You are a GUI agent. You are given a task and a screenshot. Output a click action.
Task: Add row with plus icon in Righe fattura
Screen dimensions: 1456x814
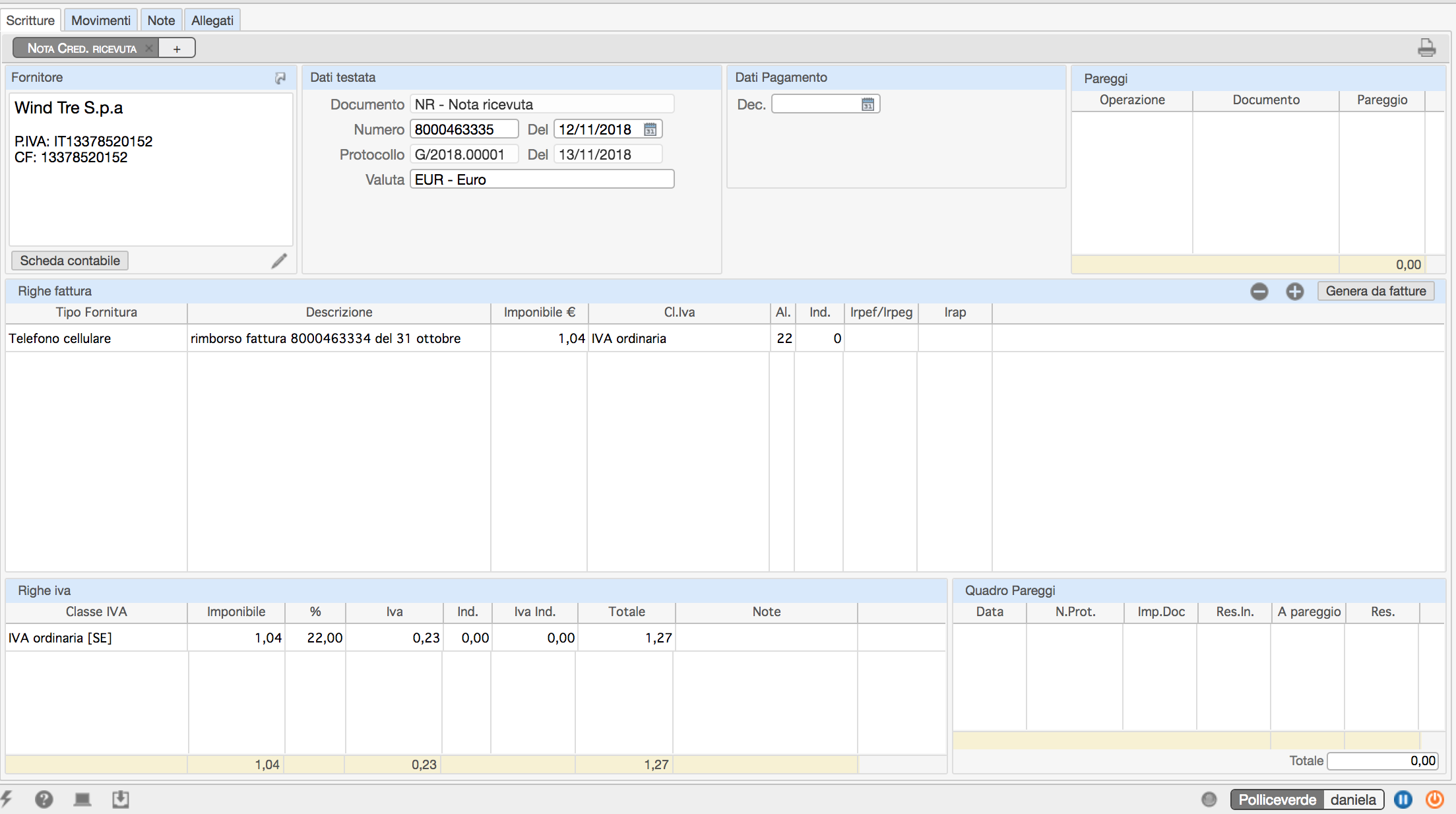click(x=1294, y=291)
